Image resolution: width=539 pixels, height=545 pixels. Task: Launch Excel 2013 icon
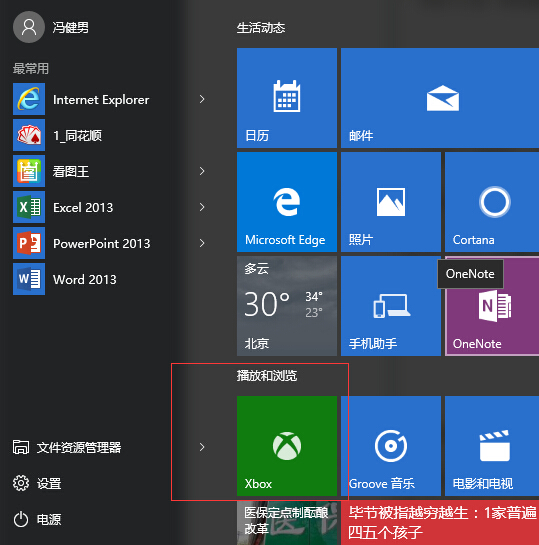(29, 207)
